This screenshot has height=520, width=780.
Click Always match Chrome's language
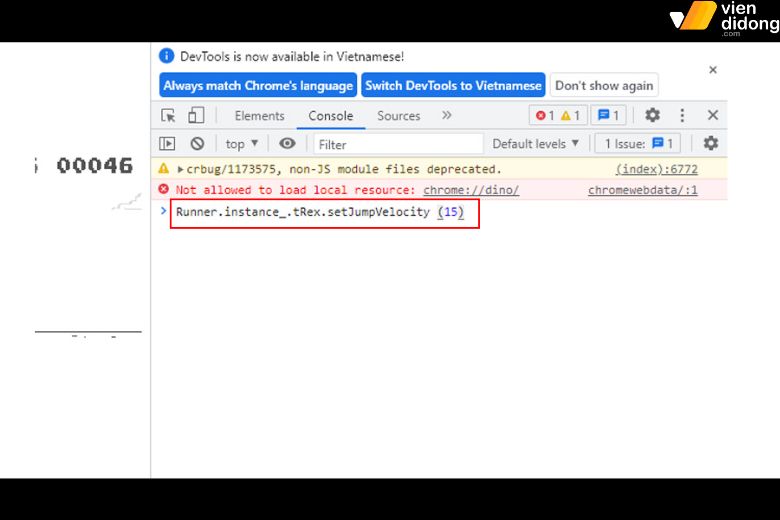tap(258, 86)
